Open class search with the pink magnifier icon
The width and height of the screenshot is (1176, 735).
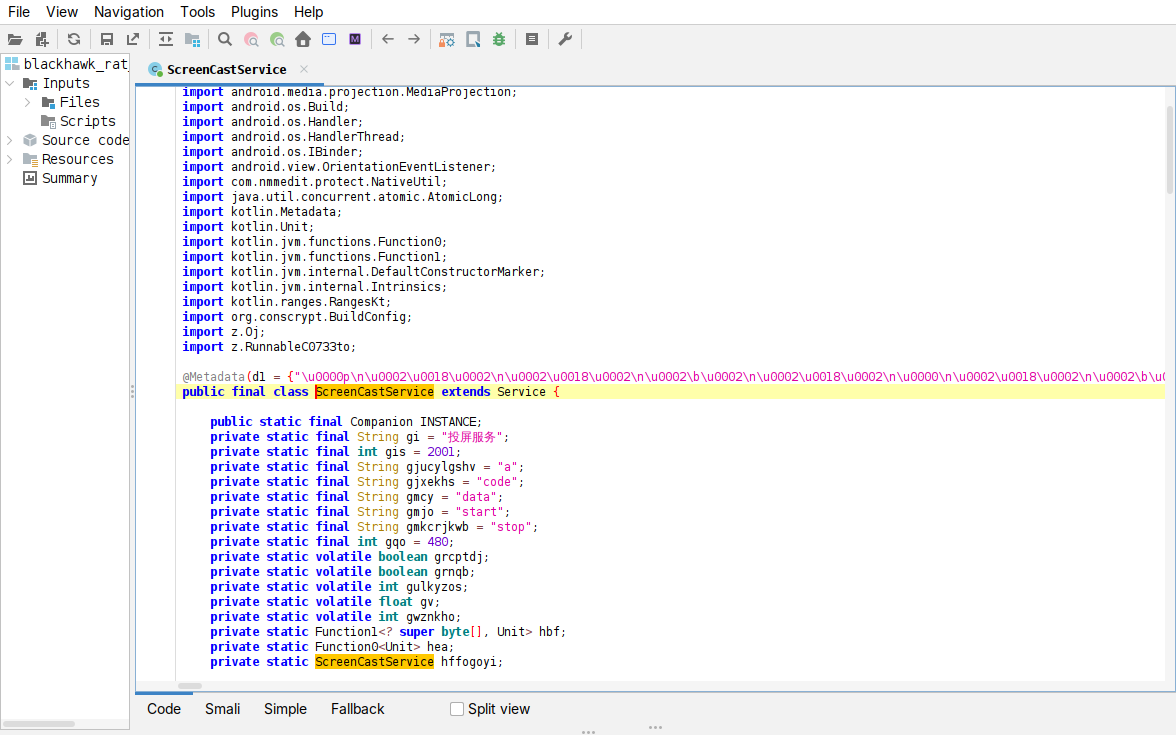point(251,40)
